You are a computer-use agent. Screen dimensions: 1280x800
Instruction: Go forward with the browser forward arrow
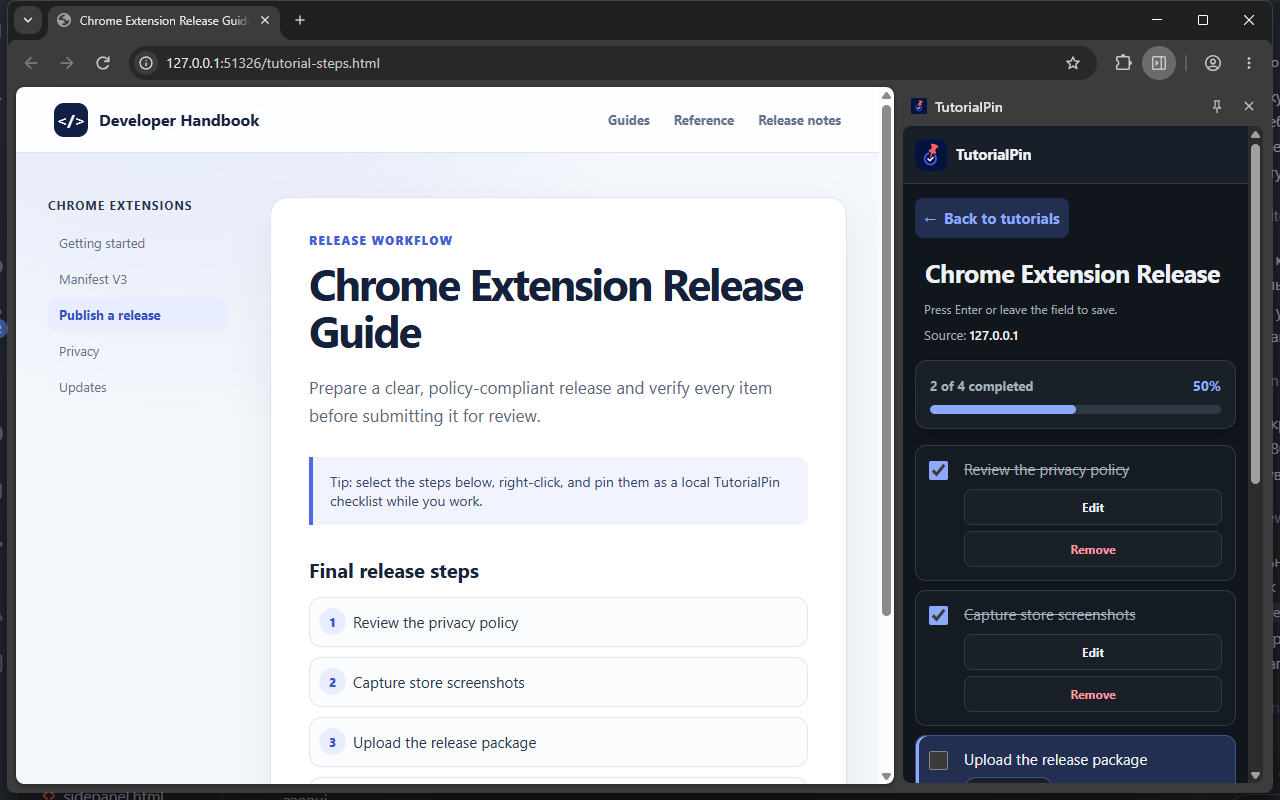66,63
